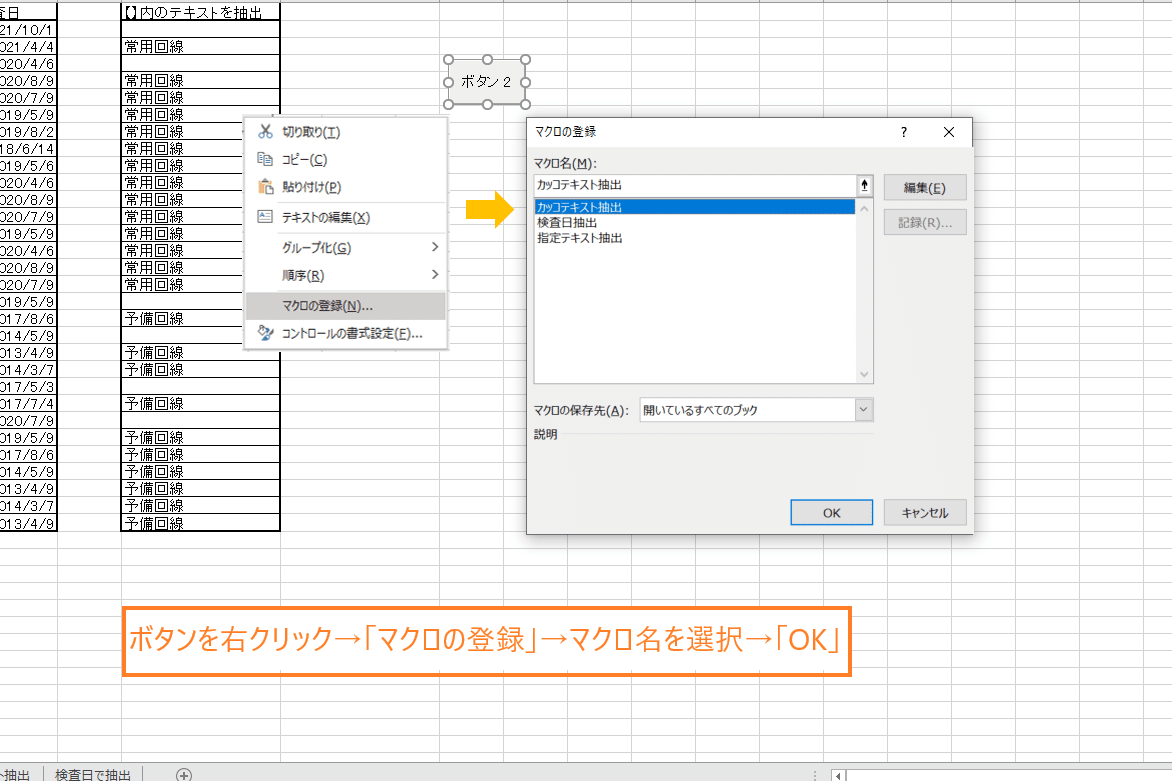This screenshot has width=1172, height=781.
Task: Open マクロの保存先 dropdown
Action: click(x=863, y=410)
